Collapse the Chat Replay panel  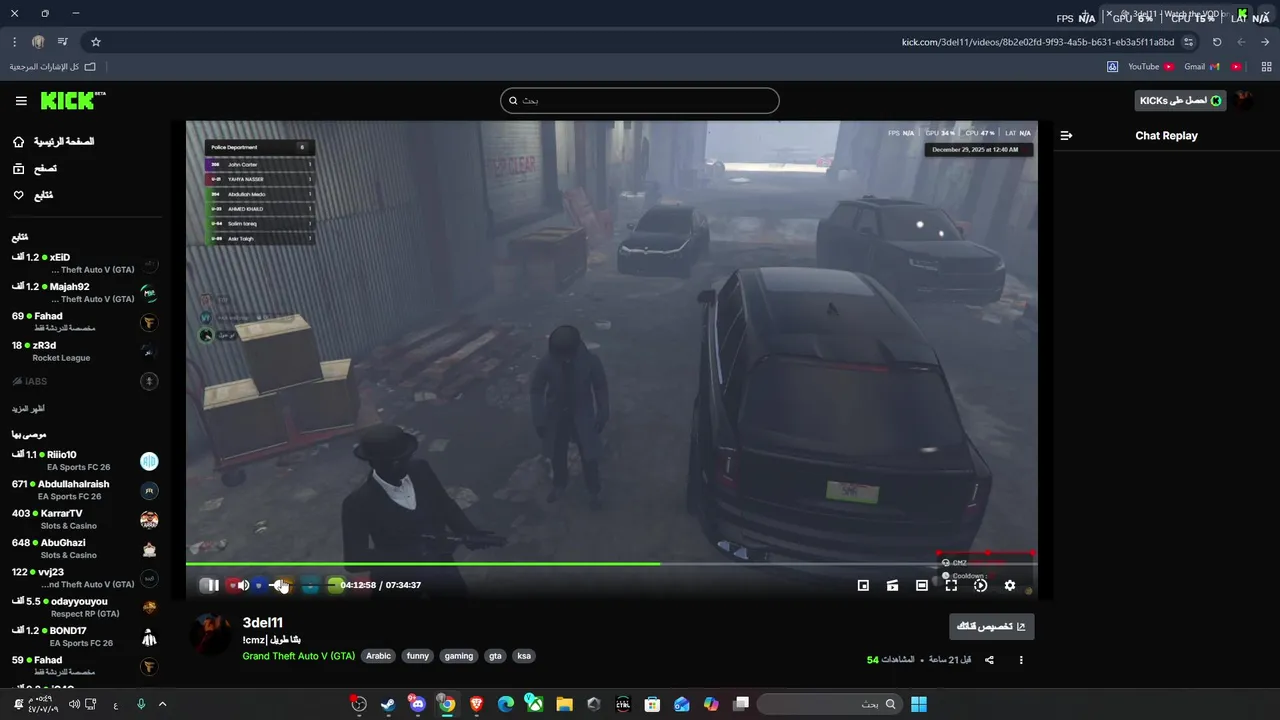(1066, 136)
